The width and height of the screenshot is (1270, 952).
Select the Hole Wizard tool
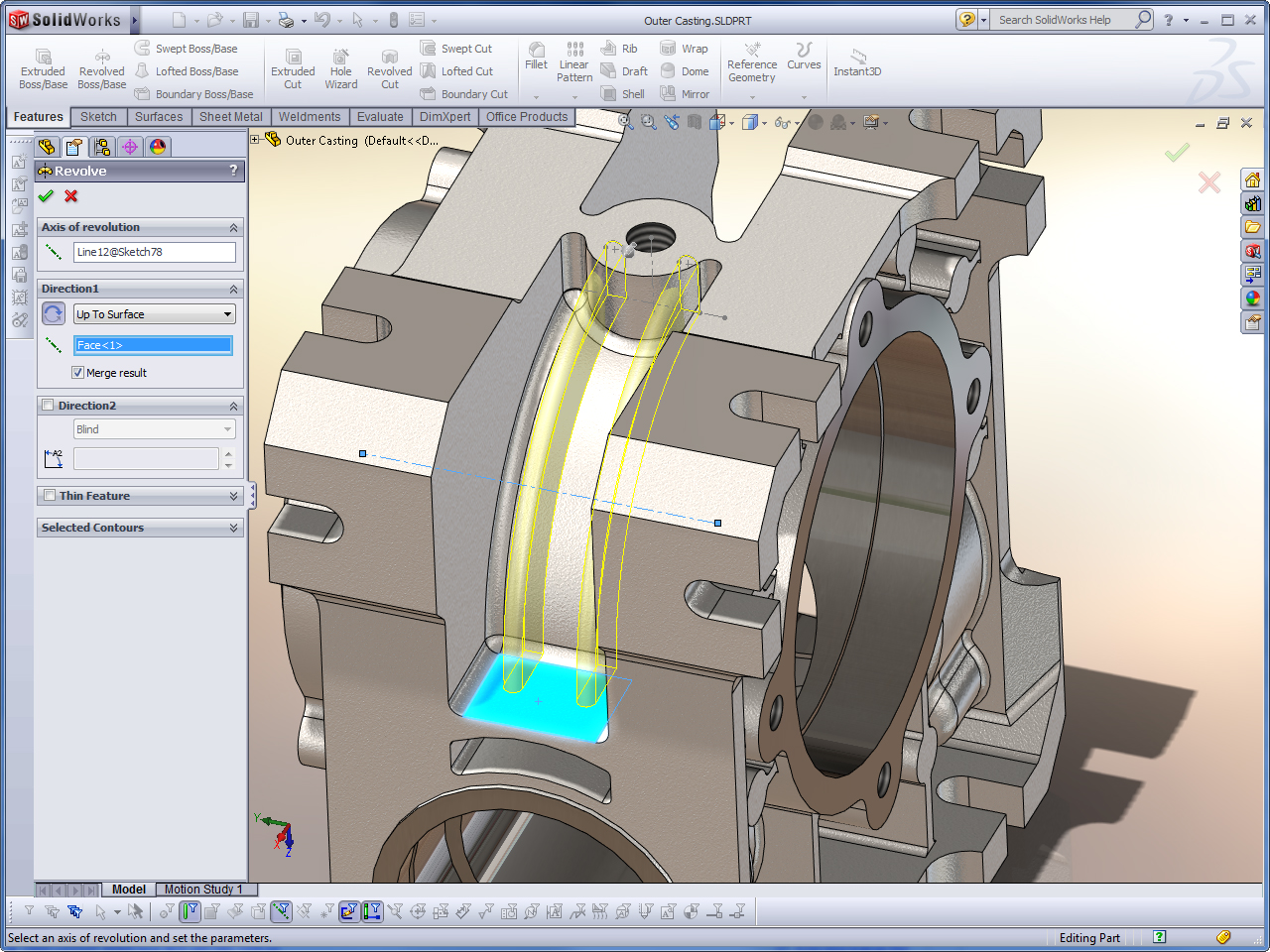click(340, 69)
